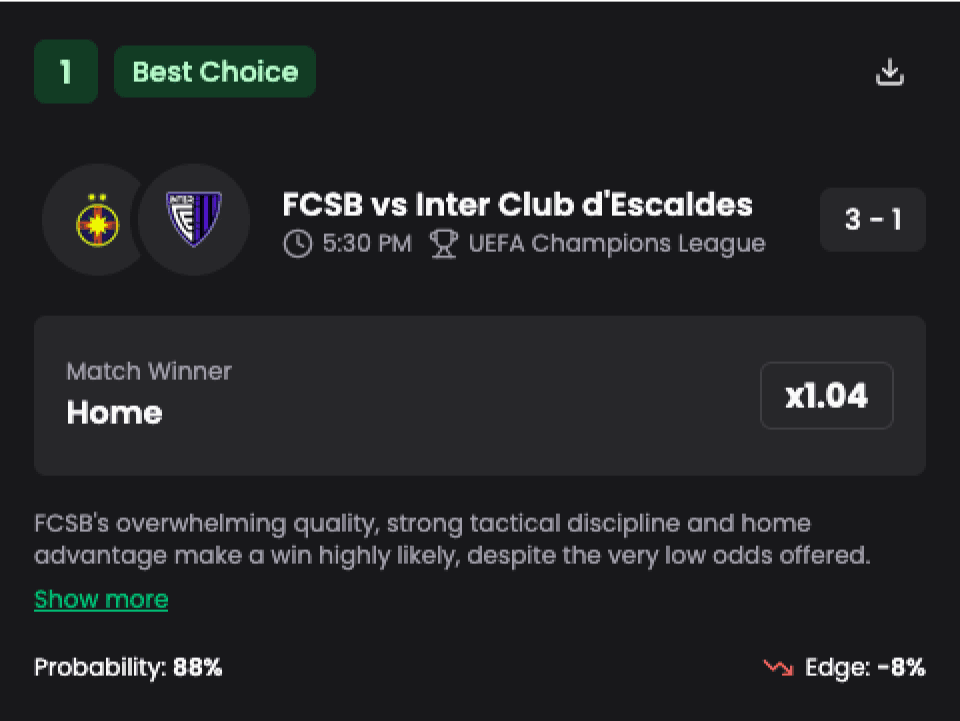This screenshot has height=721, width=960.
Task: Select the Home pick text
Action: tap(114, 412)
